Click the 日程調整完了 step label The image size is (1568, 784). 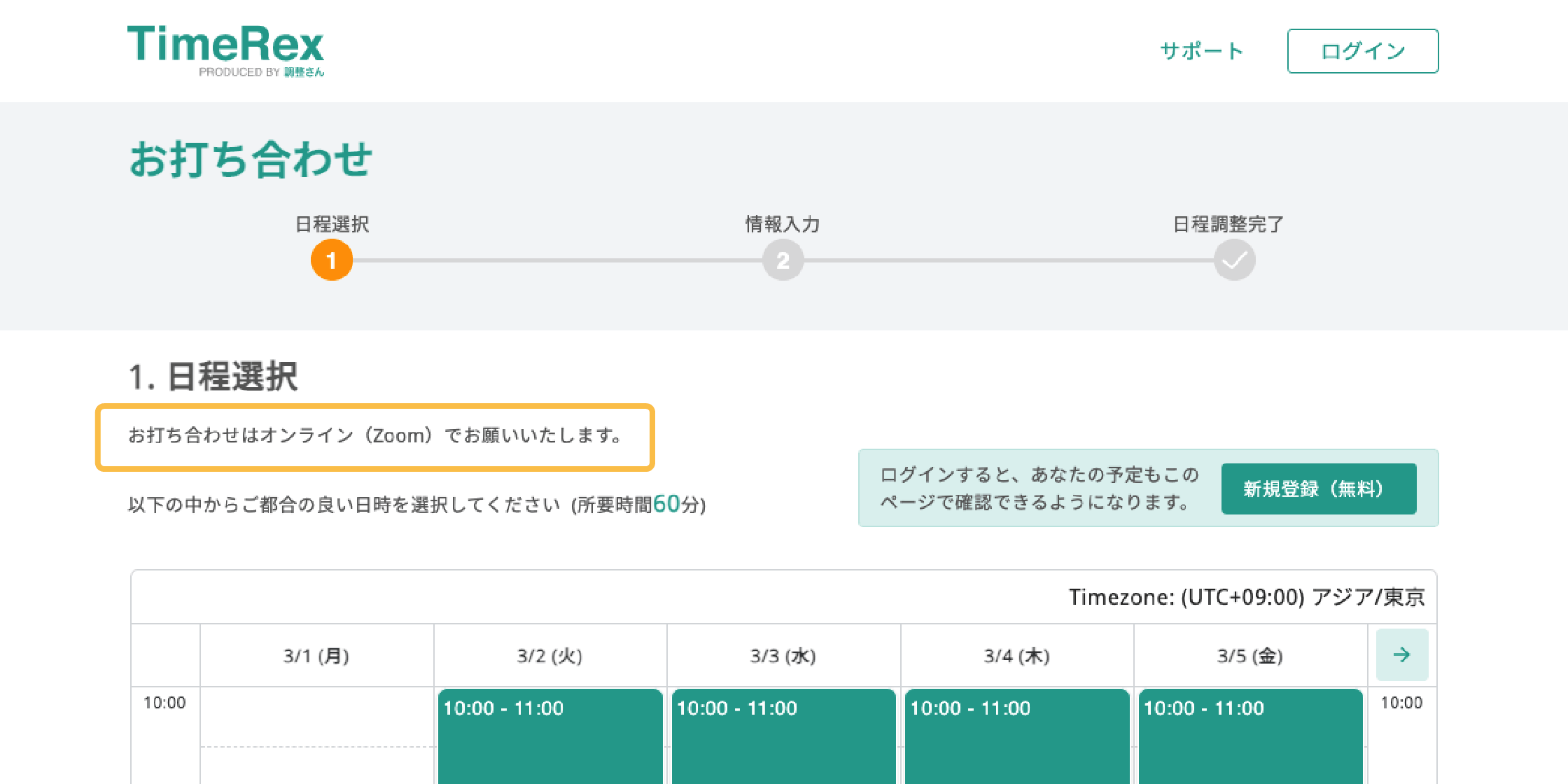tap(1228, 224)
